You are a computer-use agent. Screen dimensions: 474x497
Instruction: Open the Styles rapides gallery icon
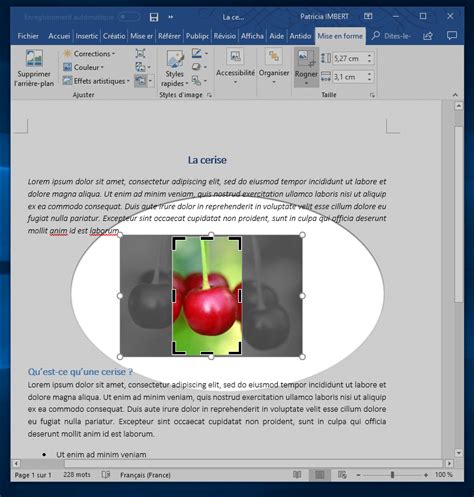click(175, 59)
